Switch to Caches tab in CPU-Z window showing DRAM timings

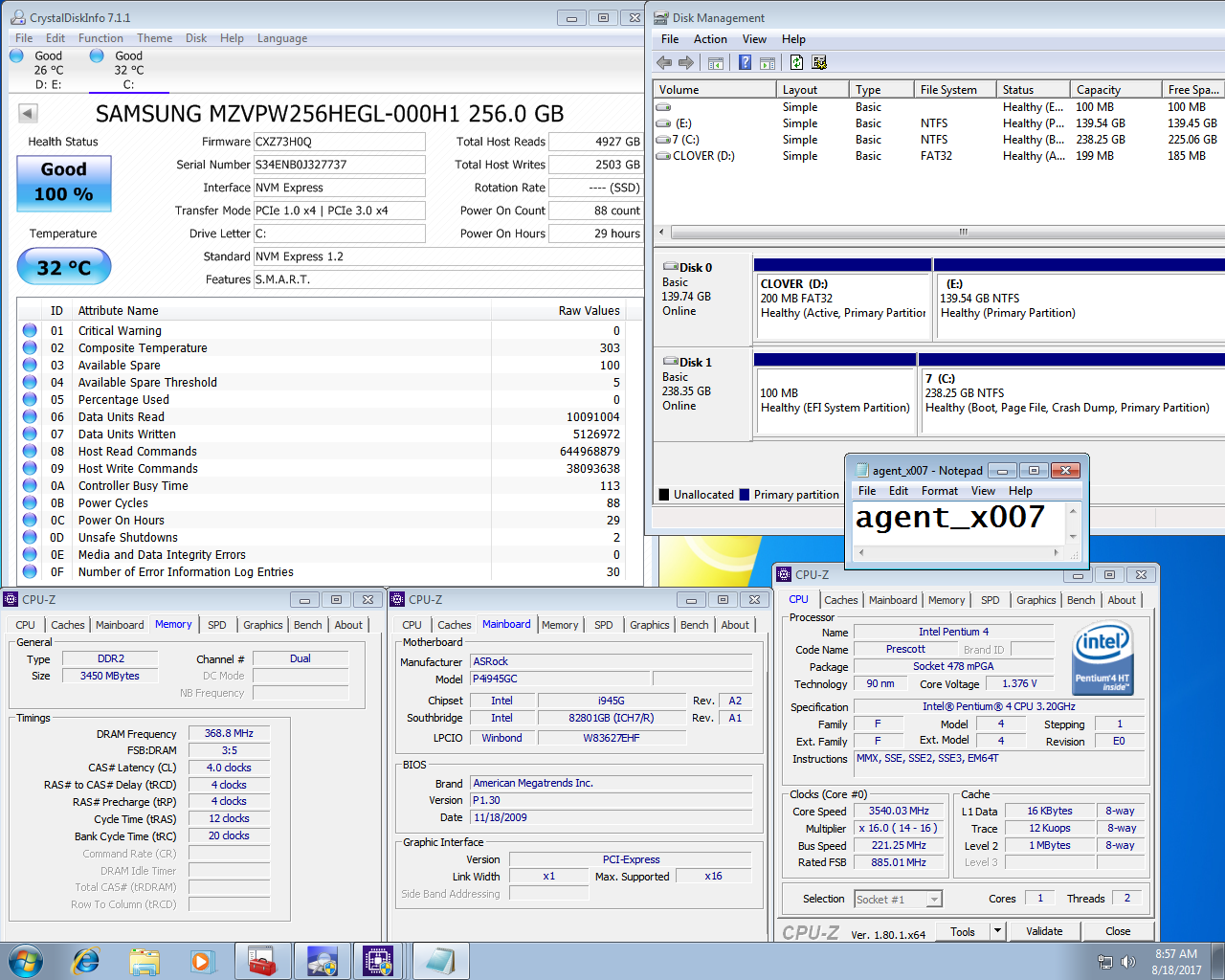tap(68, 625)
